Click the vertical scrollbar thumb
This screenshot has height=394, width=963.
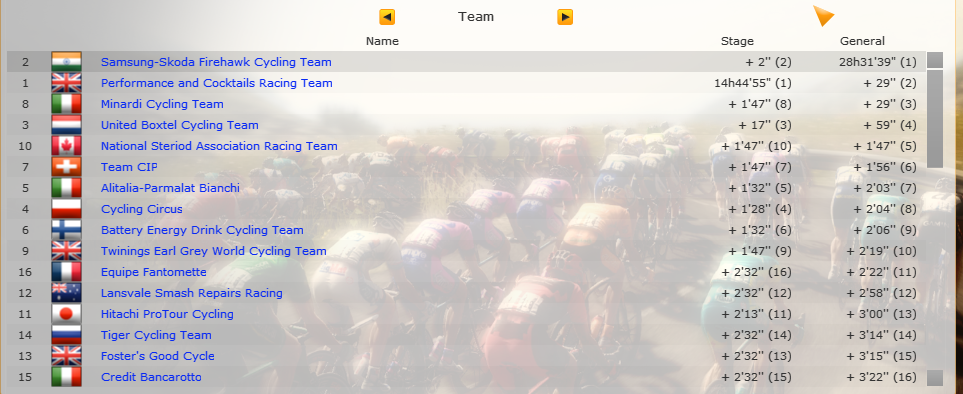[x=935, y=118]
